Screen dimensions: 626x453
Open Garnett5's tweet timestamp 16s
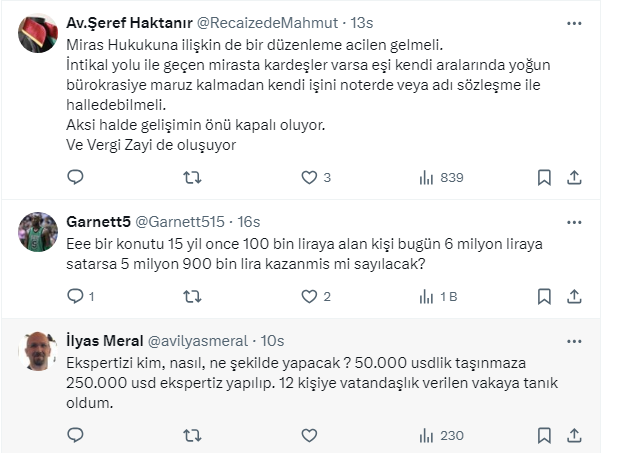point(249,221)
